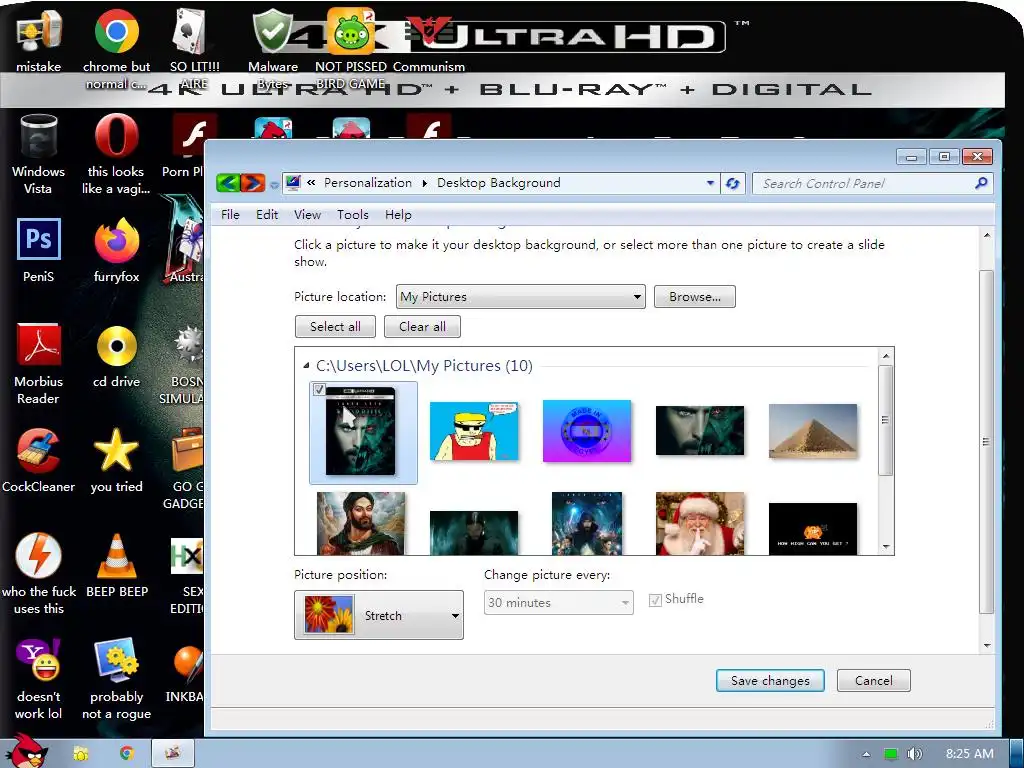Click the orange Forward navigation arrow
The width and height of the screenshot is (1024, 768).
point(253,183)
